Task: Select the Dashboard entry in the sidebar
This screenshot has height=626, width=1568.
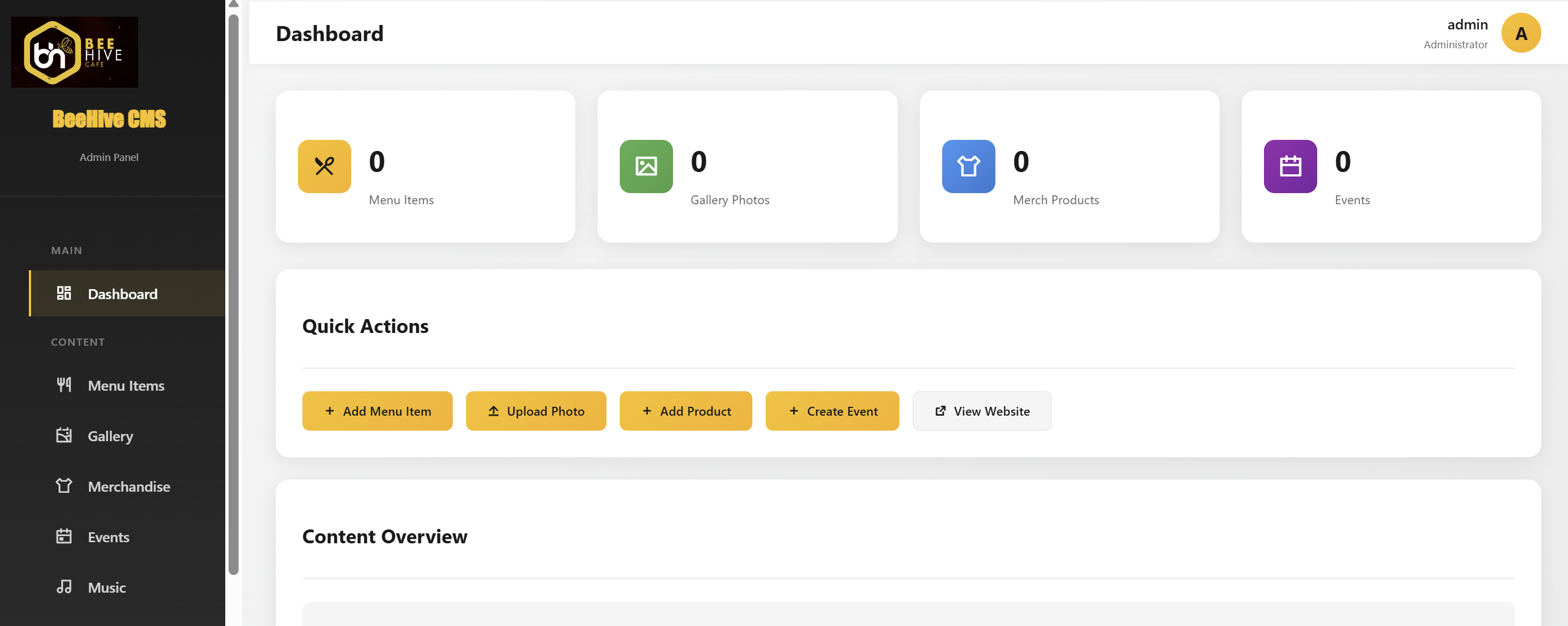Action: (123, 293)
